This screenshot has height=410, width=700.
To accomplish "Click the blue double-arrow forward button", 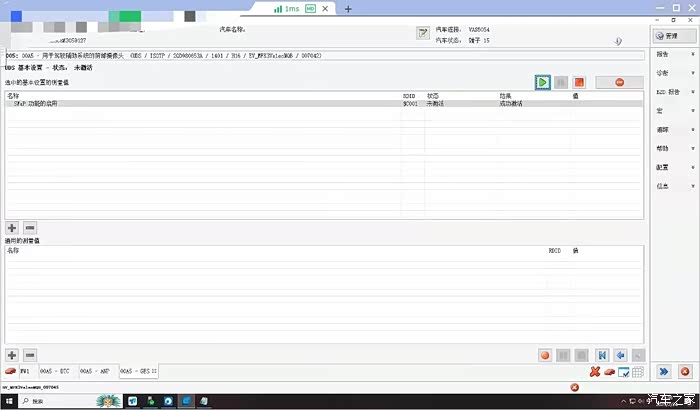I will tap(663, 372).
